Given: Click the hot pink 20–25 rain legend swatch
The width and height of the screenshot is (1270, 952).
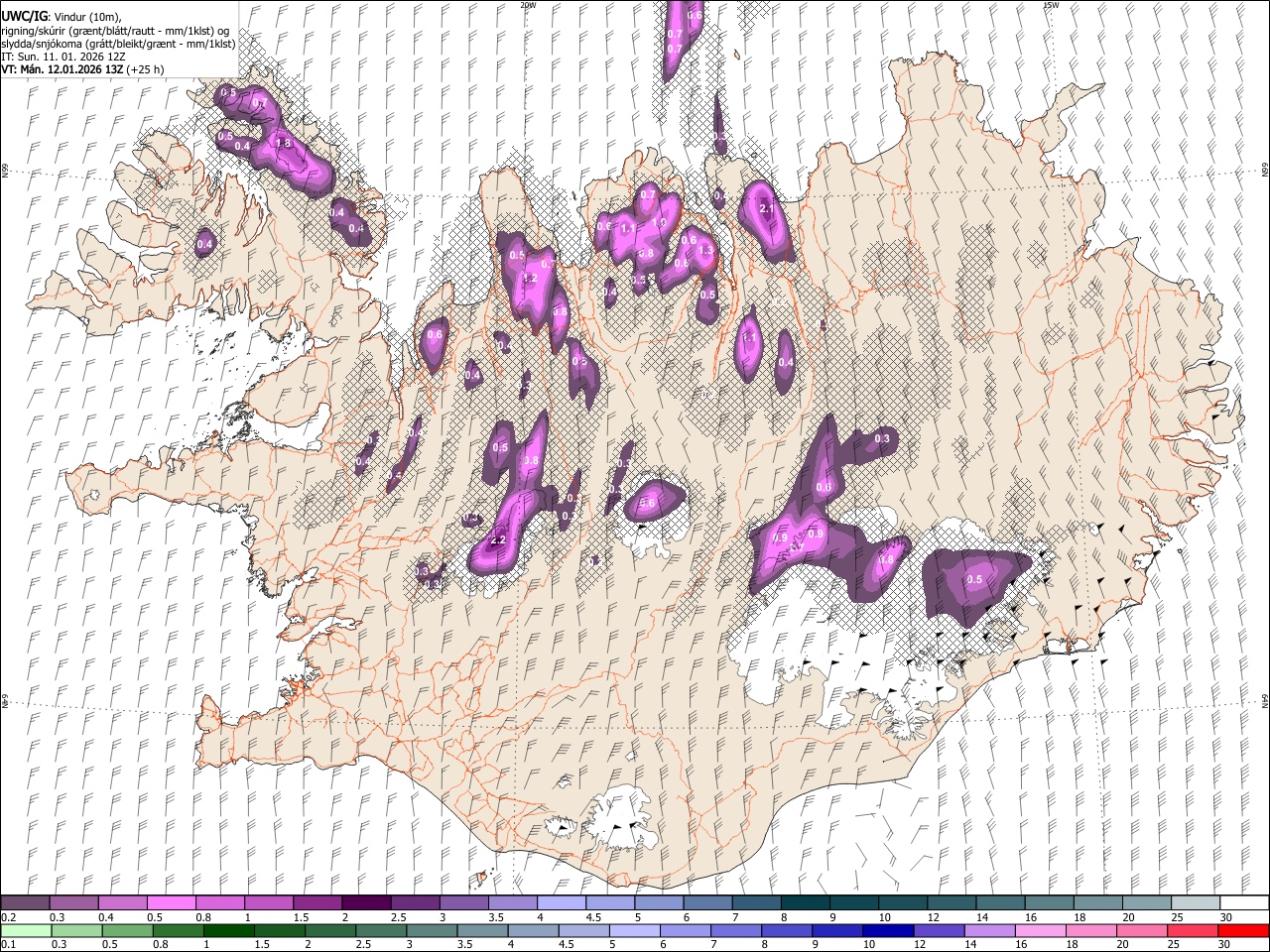Looking at the screenshot, I should pyautogui.click(x=1141, y=930).
